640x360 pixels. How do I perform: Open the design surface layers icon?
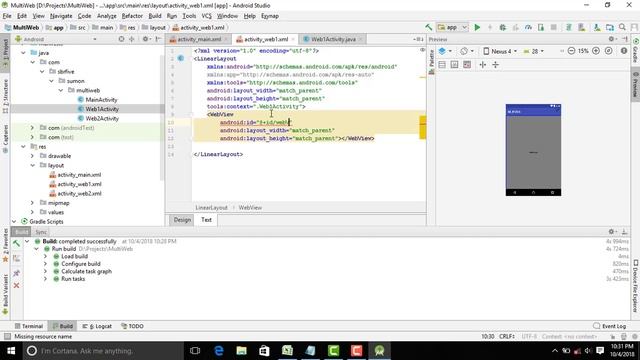pyautogui.click(x=444, y=51)
